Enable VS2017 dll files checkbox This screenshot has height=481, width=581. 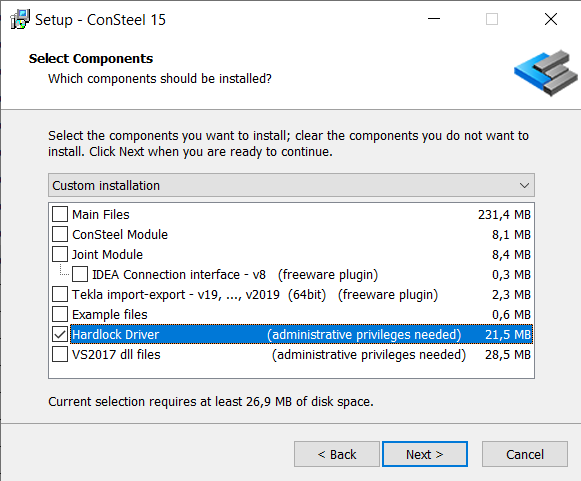coord(60,354)
